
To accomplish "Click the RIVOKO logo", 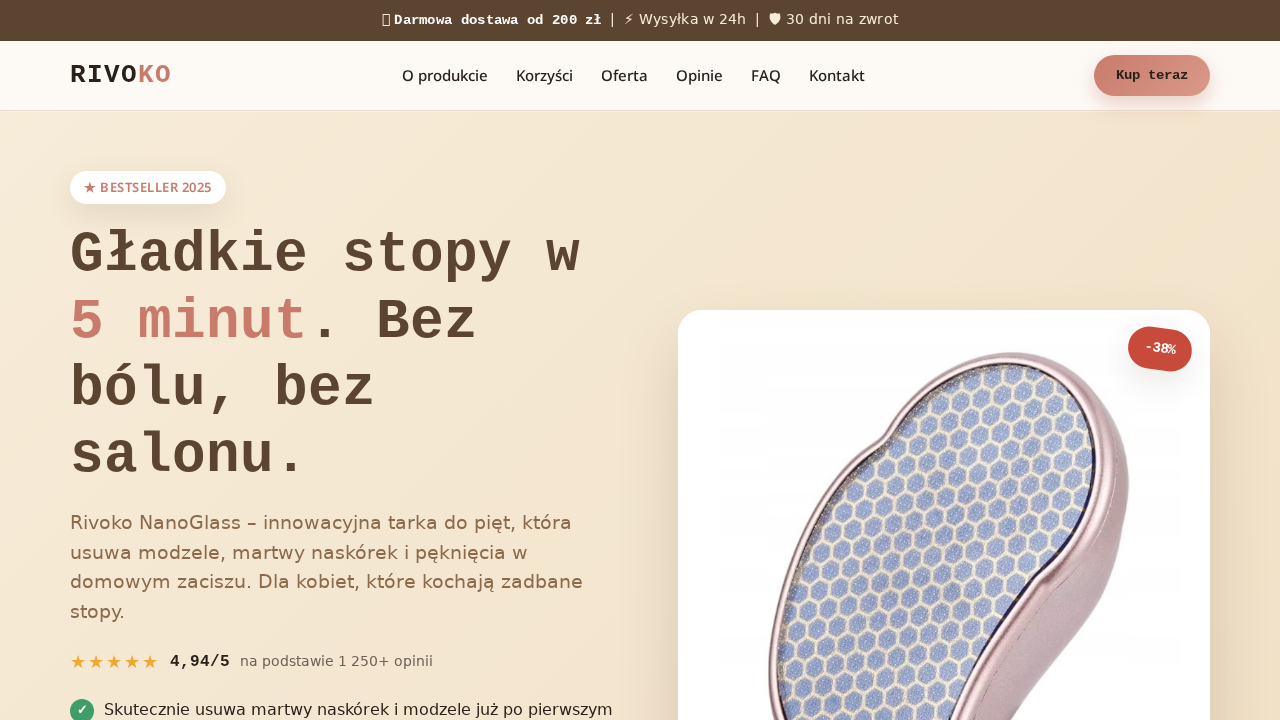I will 121,75.
